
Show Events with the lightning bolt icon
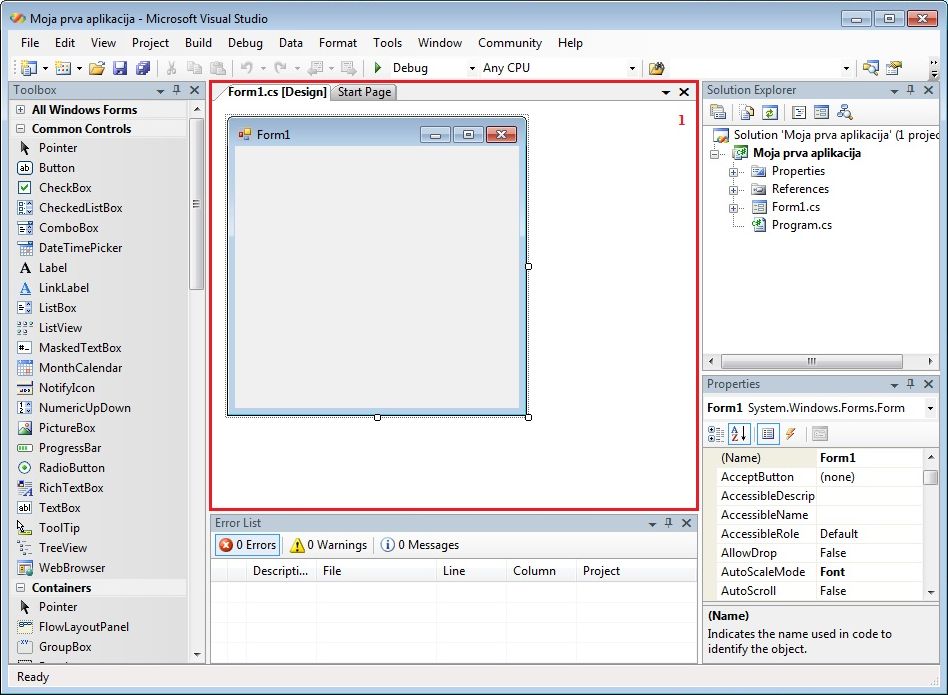tap(791, 433)
